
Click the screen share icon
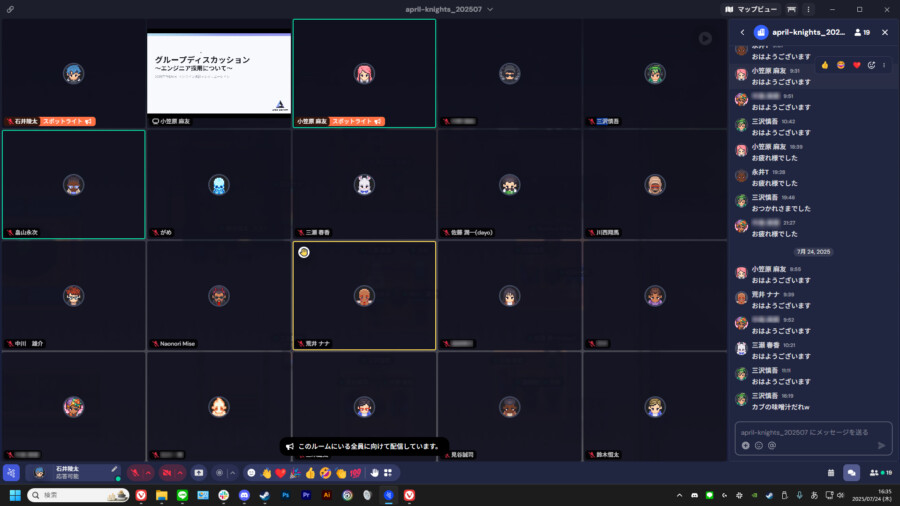[x=199, y=472]
